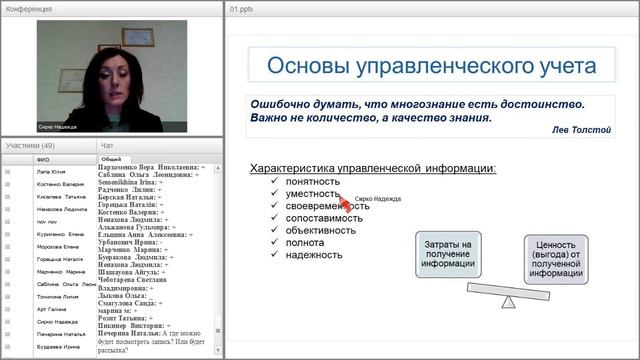Click the status icon beside Бурдаева Ирина
640x360 pixels.
tap(7, 347)
